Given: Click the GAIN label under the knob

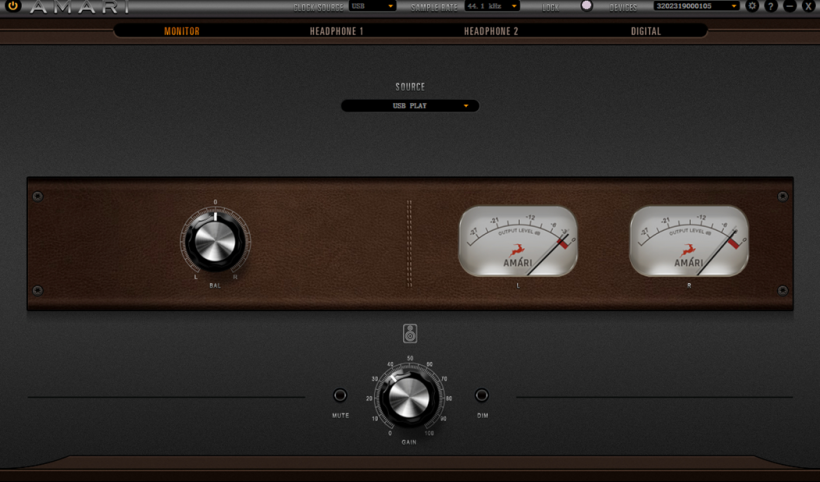Looking at the screenshot, I should coord(409,442).
